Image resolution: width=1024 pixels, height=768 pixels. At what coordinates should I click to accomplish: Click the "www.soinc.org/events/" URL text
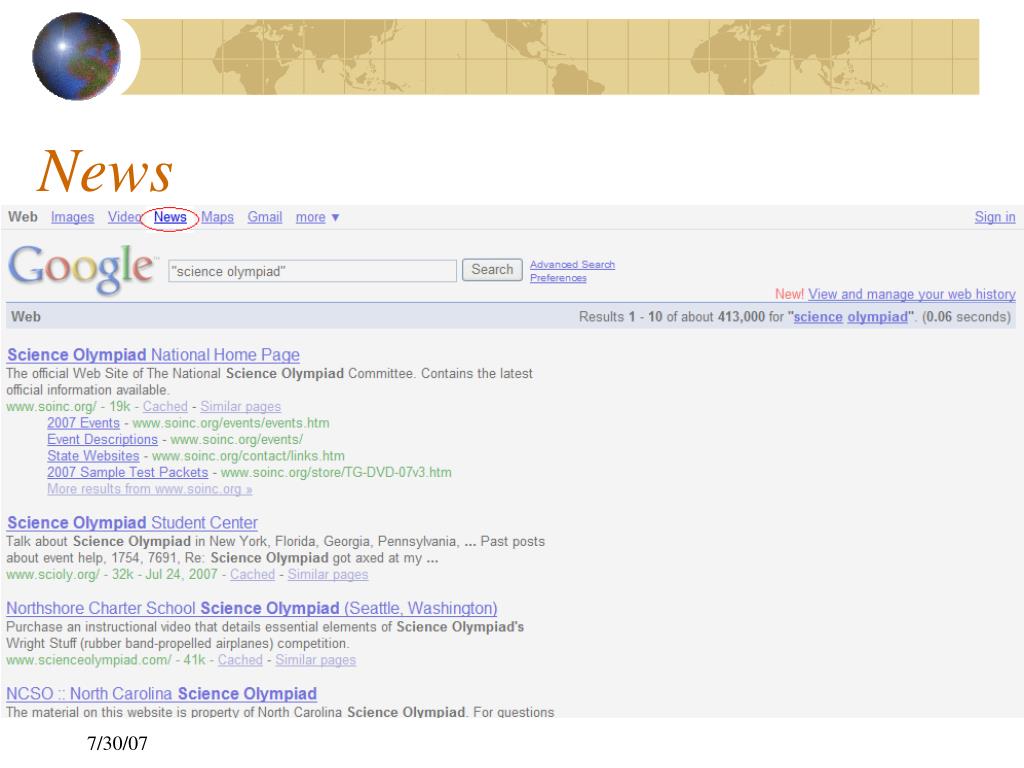tap(236, 440)
